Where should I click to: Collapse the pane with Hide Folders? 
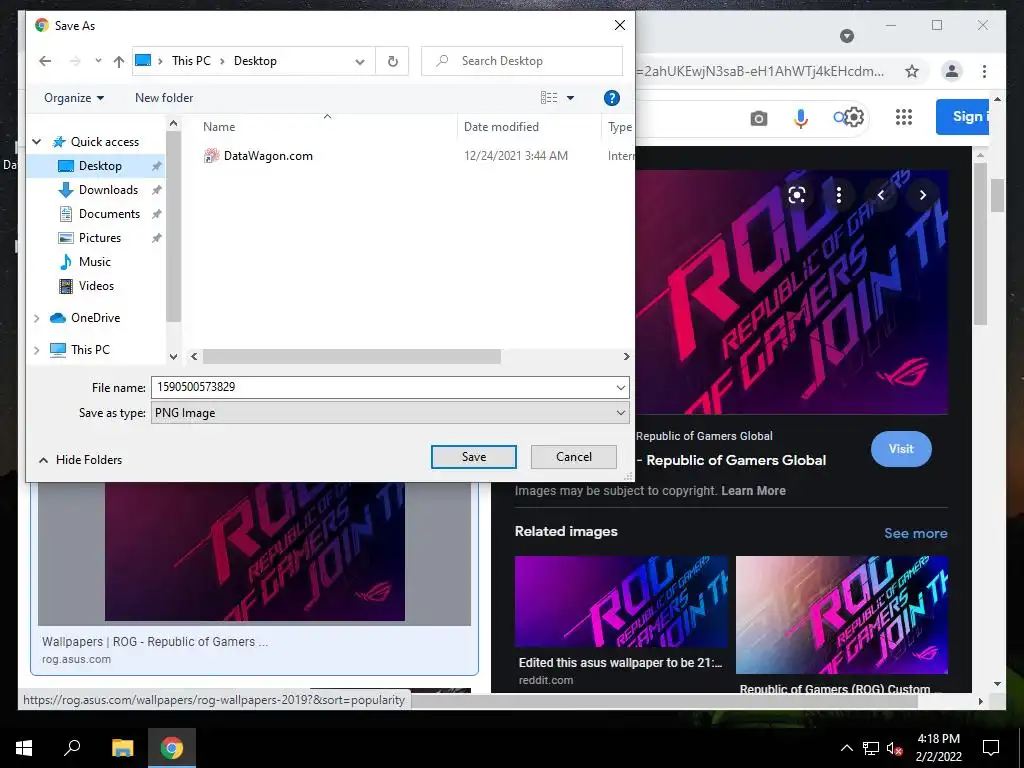80,460
